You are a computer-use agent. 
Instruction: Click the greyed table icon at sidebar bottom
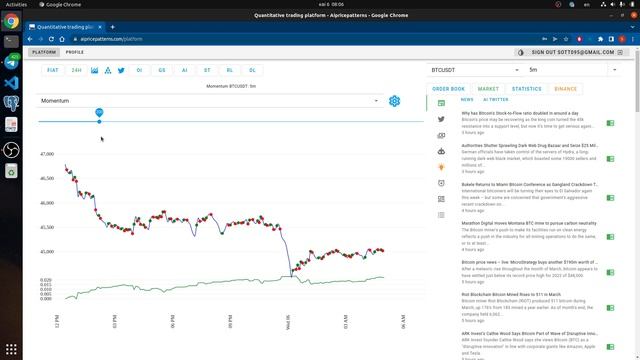pos(441,215)
